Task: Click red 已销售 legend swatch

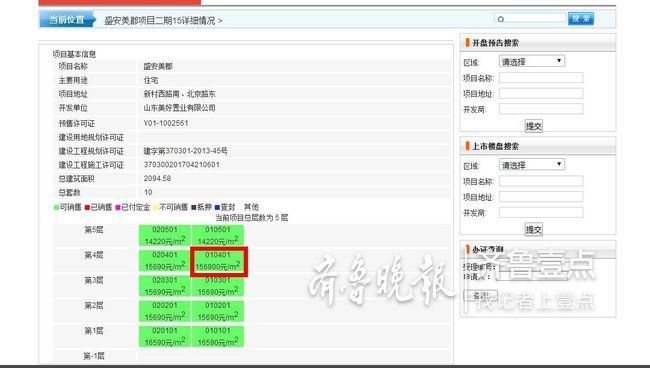Action: click(87, 207)
